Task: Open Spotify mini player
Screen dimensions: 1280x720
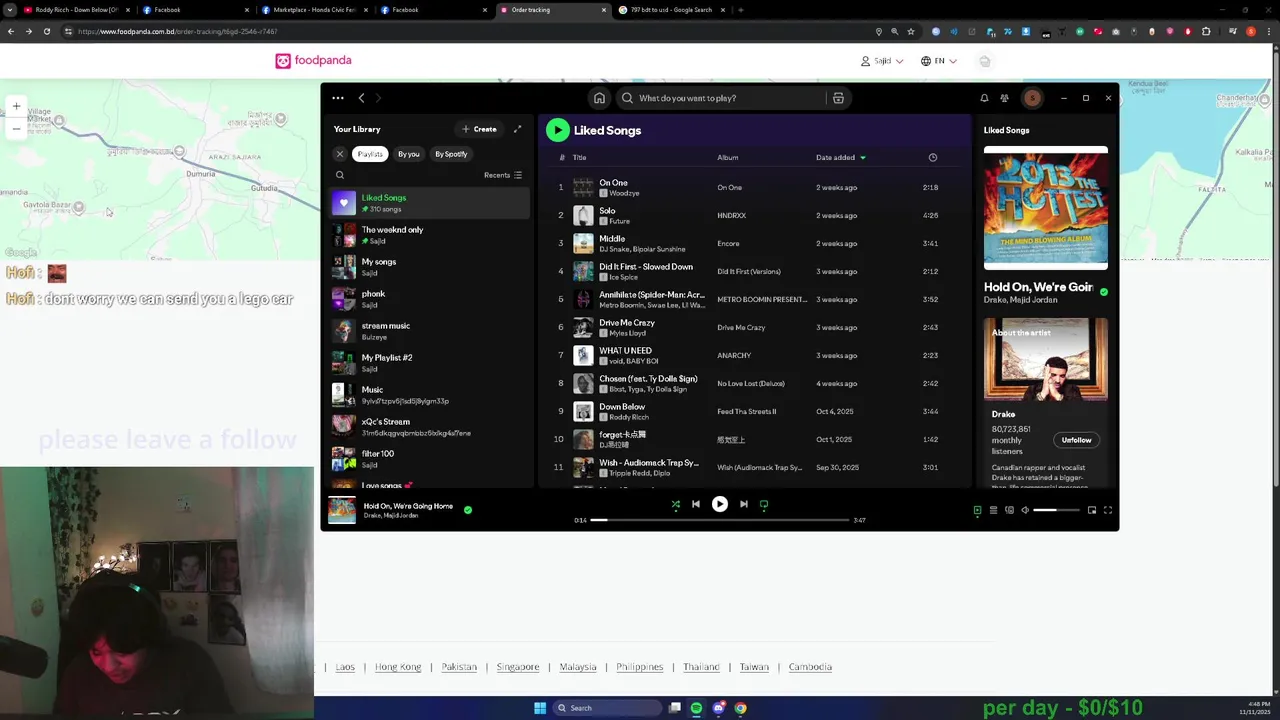Action: pos(1092,510)
